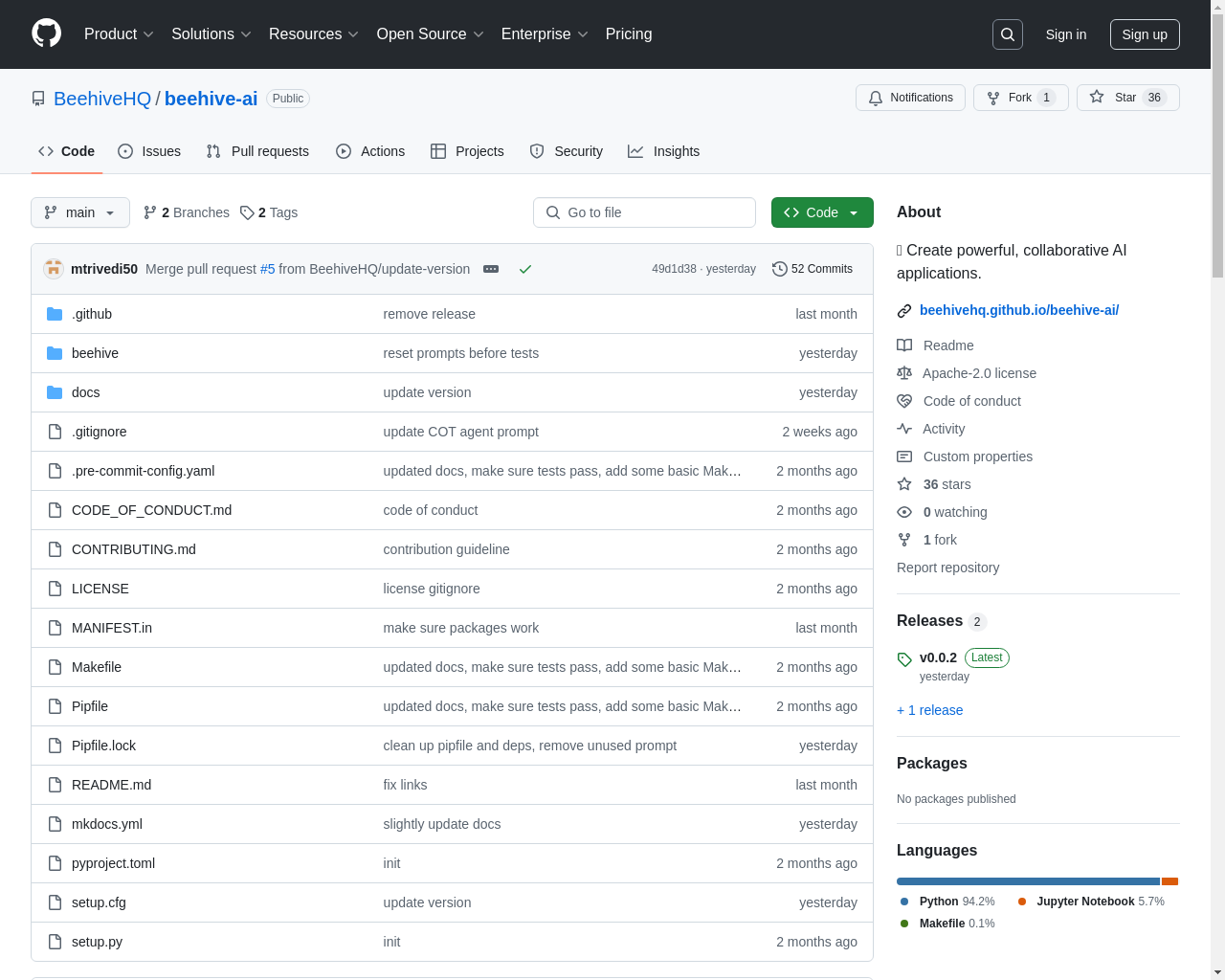Viewport: 1225px width, 980px height.
Task: Open the Open Source dropdown menu
Action: [431, 34]
